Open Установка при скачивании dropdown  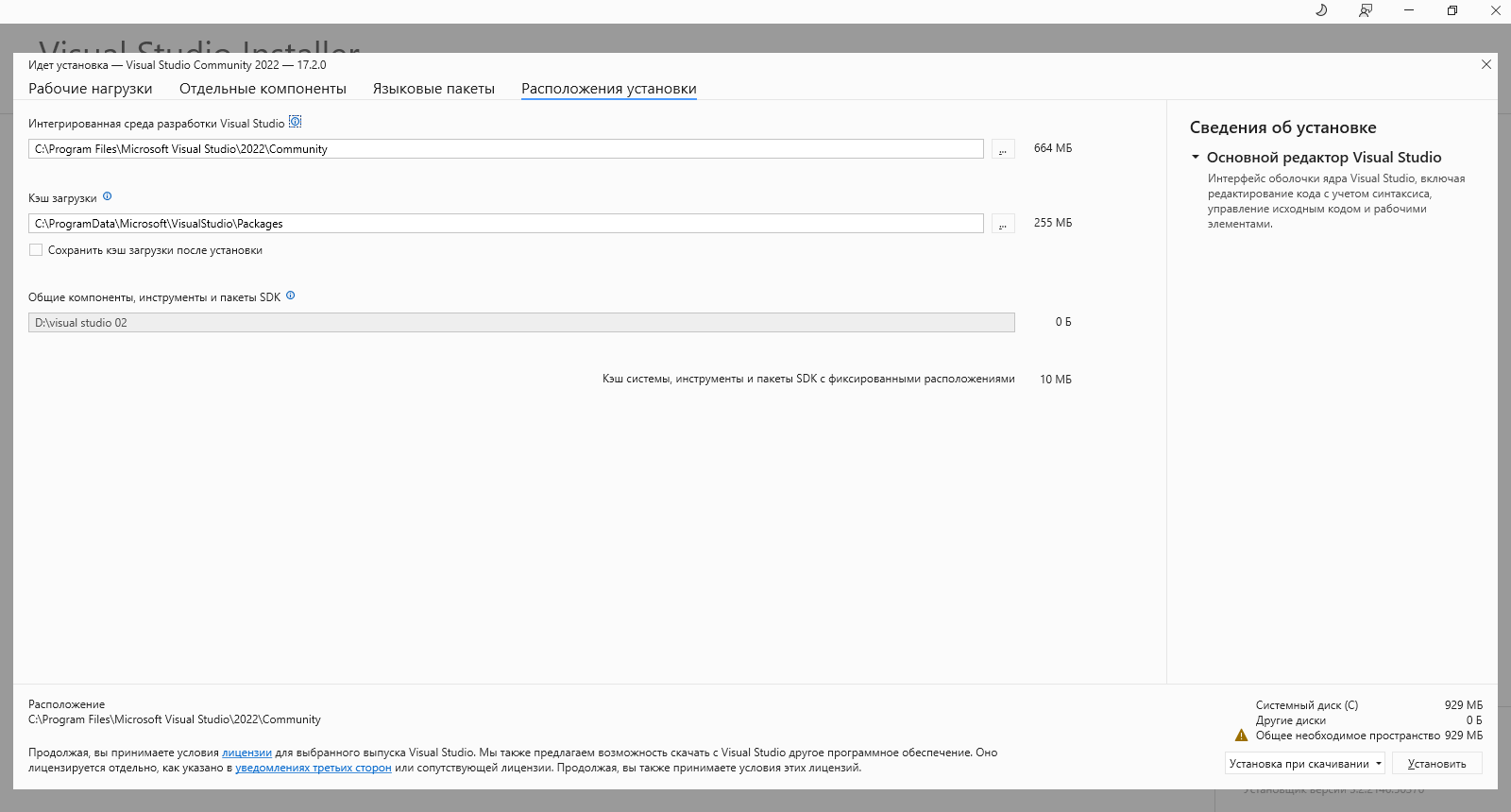click(1305, 763)
